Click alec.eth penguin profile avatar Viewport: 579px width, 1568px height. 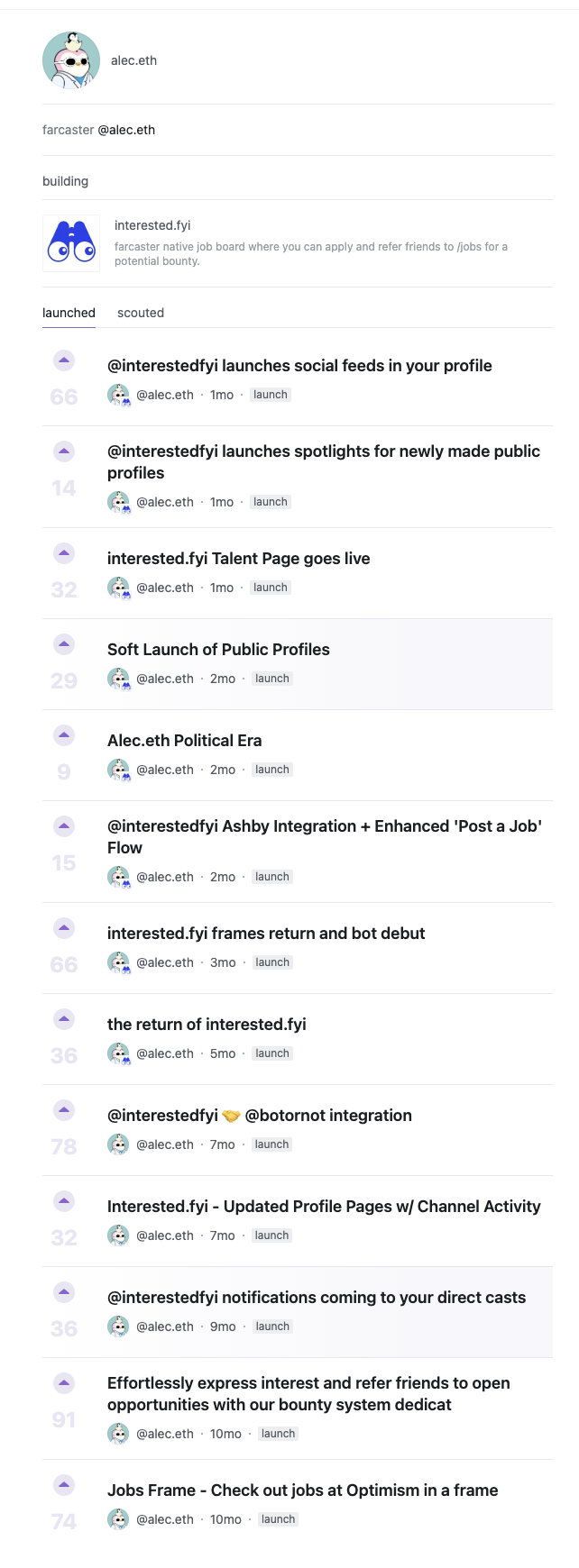[x=71, y=60]
